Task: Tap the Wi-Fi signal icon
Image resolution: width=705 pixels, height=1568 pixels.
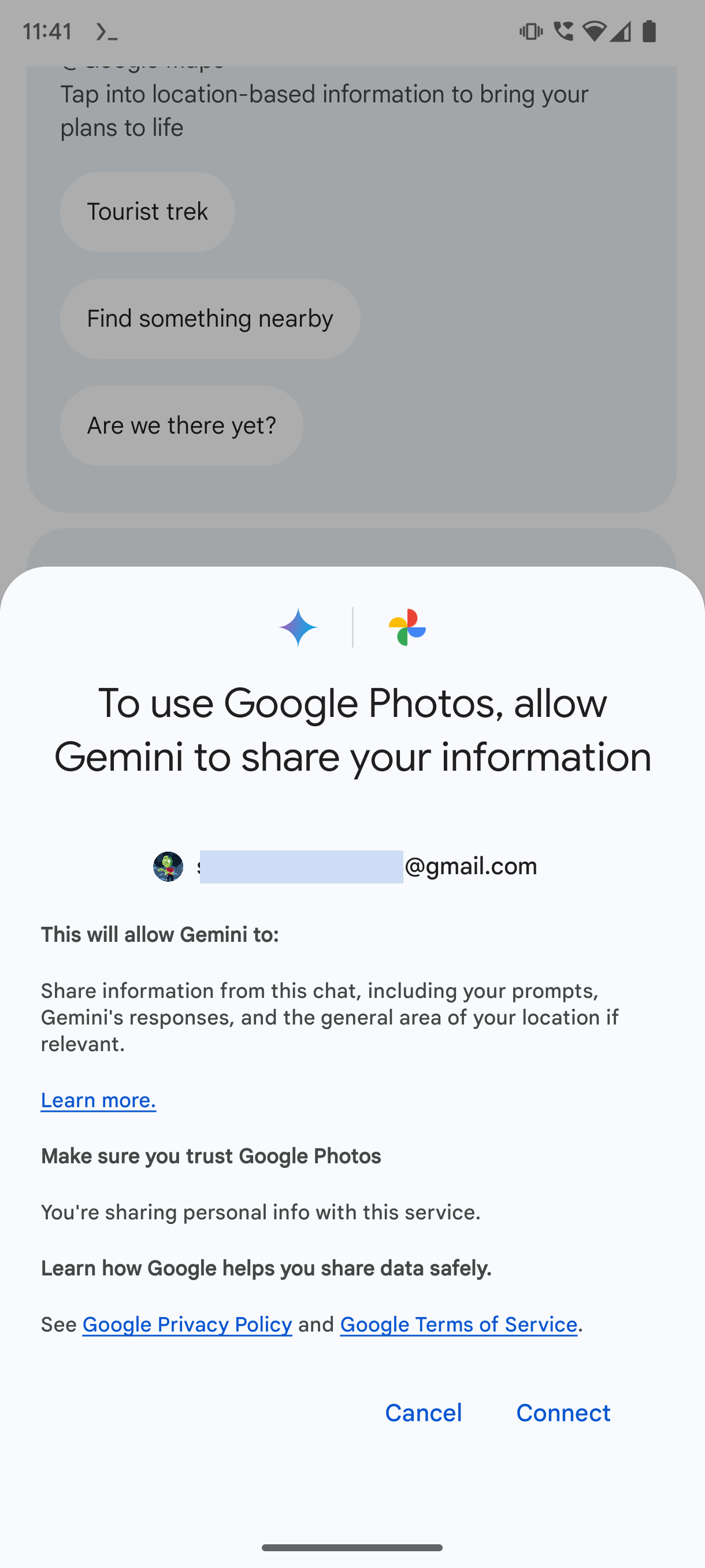Action: 594,31
